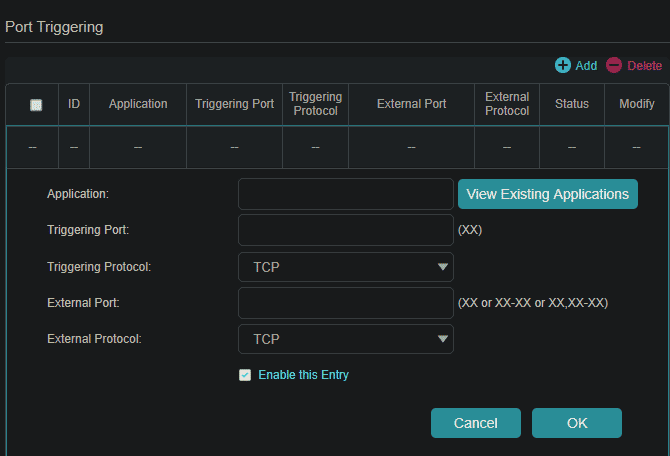Viewport: 670px width, 456px height.
Task: Click the External Port column header
Action: [411, 104]
